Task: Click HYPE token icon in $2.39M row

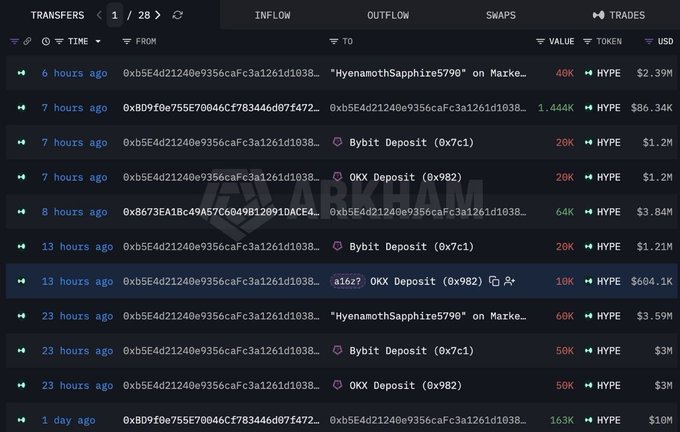Action: pos(588,73)
